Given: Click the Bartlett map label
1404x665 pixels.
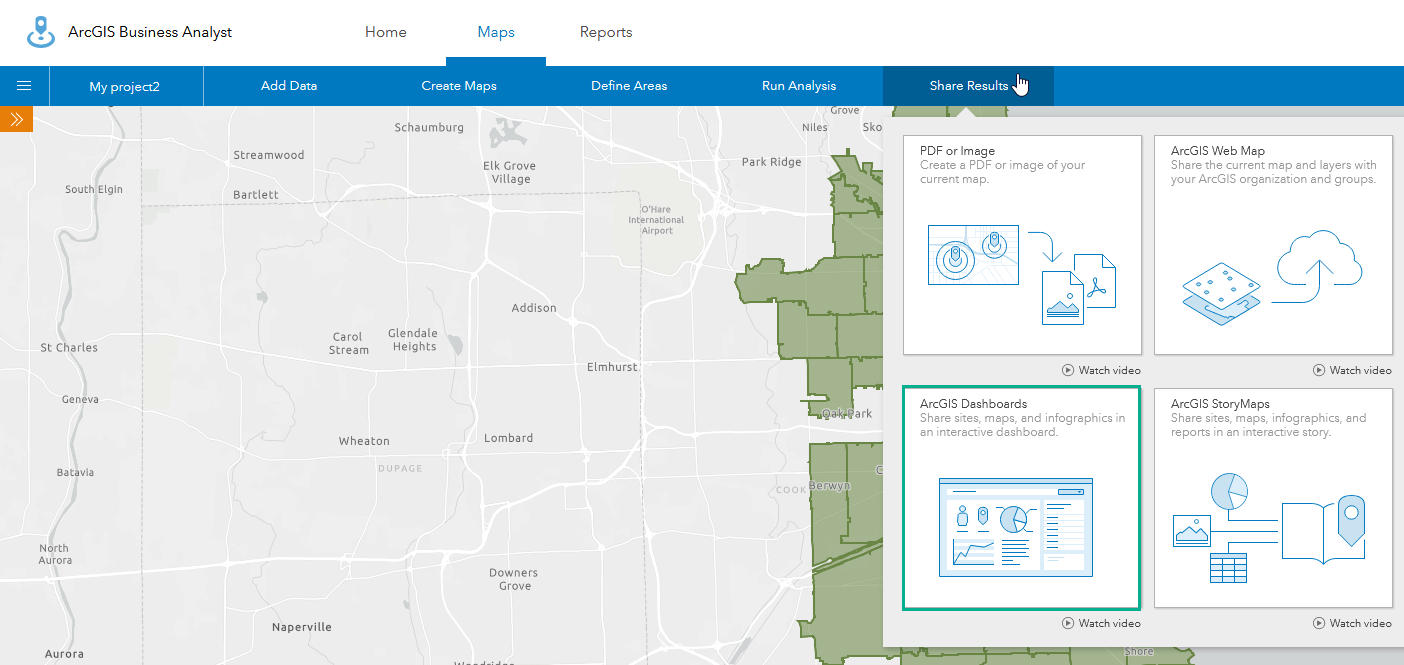Looking at the screenshot, I should coord(256,195).
